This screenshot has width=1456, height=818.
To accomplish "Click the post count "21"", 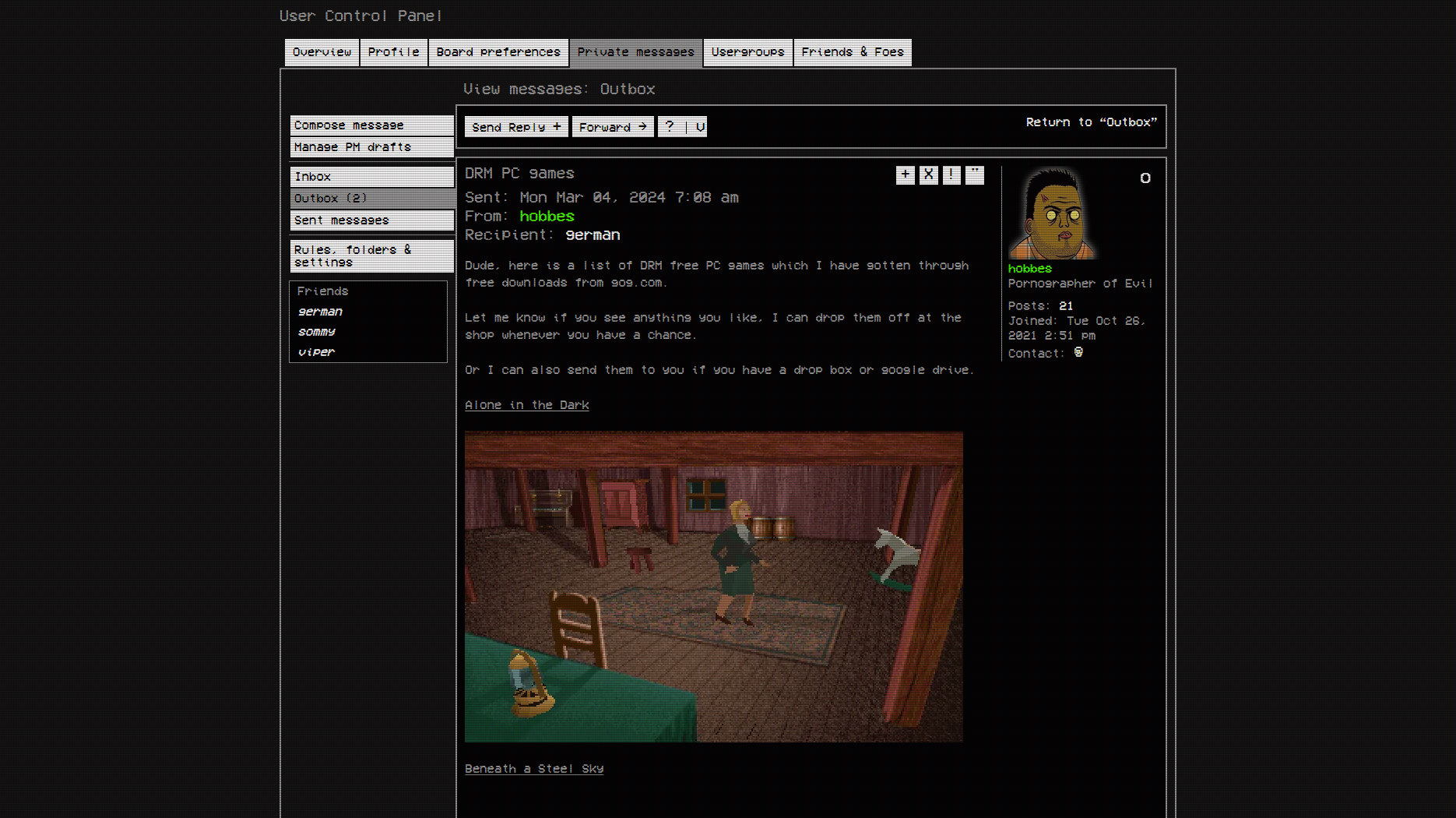I will (x=1066, y=306).
